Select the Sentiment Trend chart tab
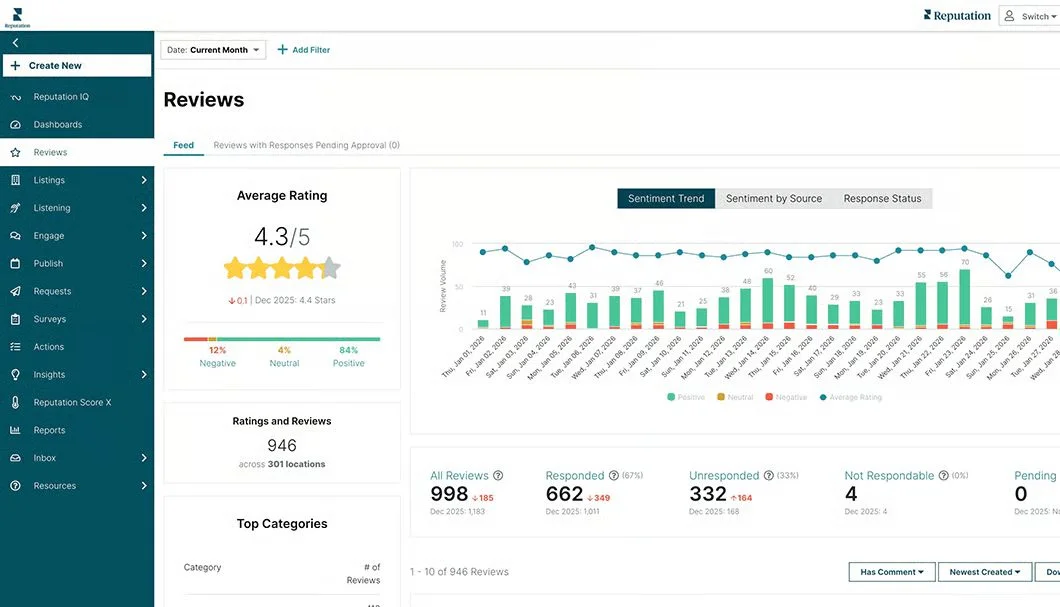The height and width of the screenshot is (607, 1060). tap(666, 199)
